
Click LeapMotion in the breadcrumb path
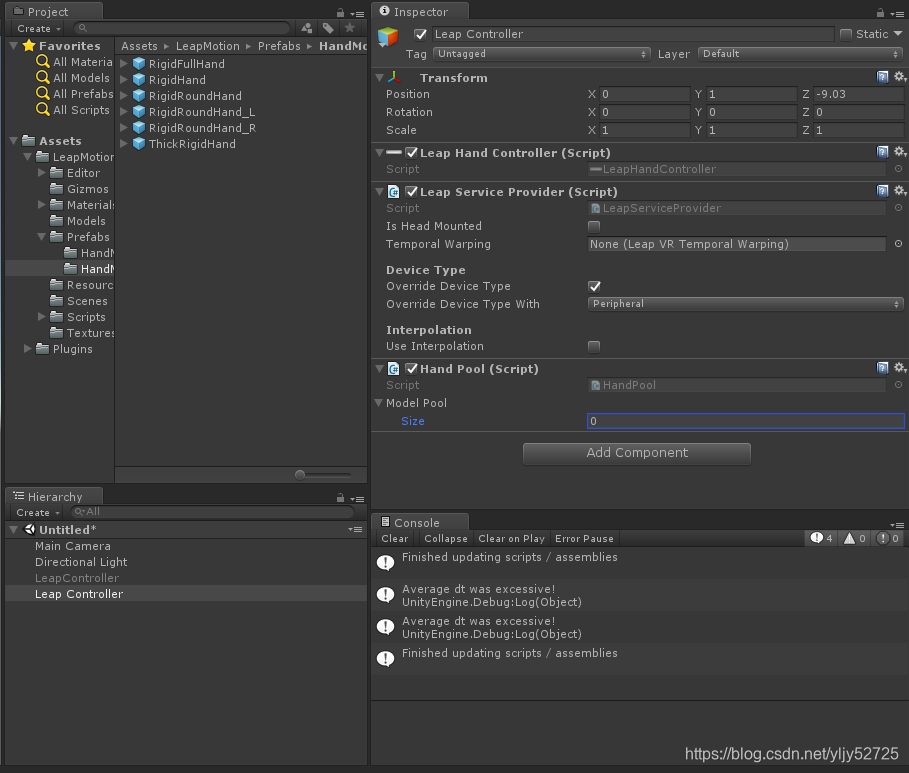208,46
